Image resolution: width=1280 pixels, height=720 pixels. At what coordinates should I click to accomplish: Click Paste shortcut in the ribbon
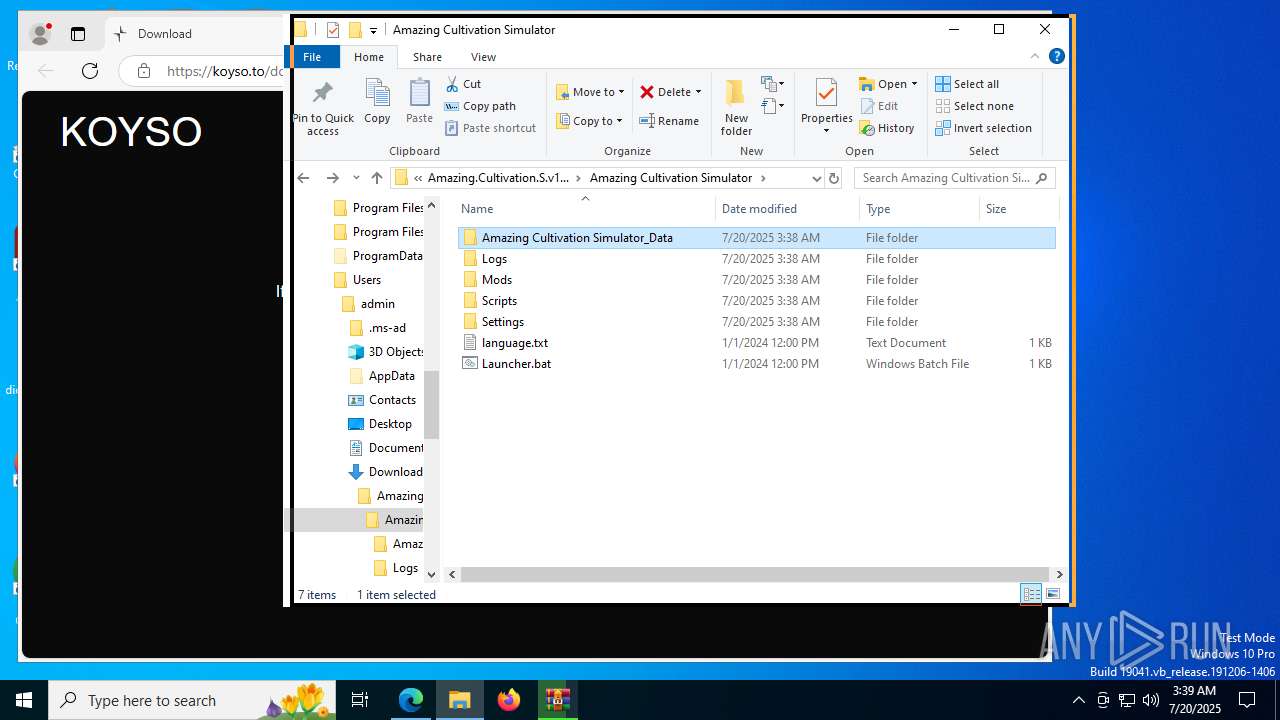(x=490, y=128)
